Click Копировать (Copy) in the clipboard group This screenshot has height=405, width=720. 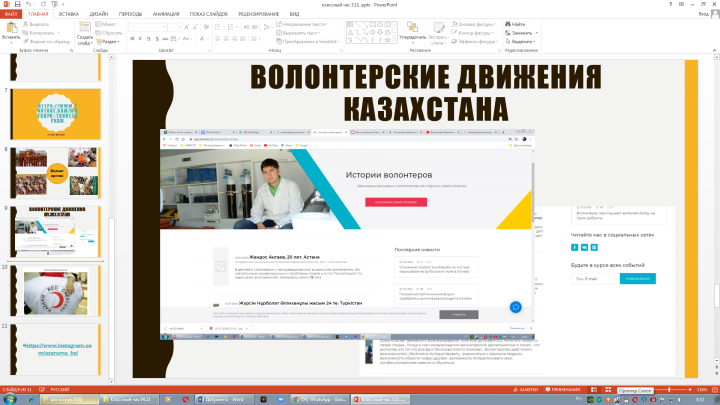pos(39,33)
